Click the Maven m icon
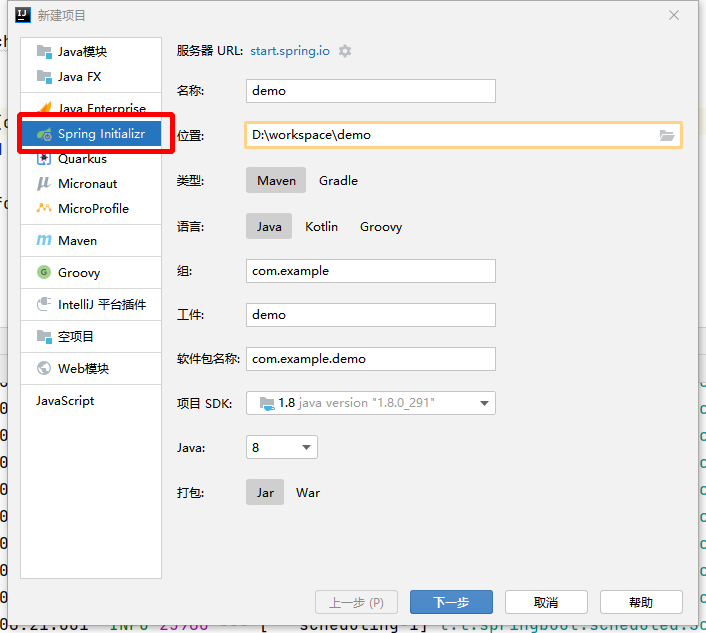Screen dimensions: 706x633 pyautogui.click(x=44, y=240)
